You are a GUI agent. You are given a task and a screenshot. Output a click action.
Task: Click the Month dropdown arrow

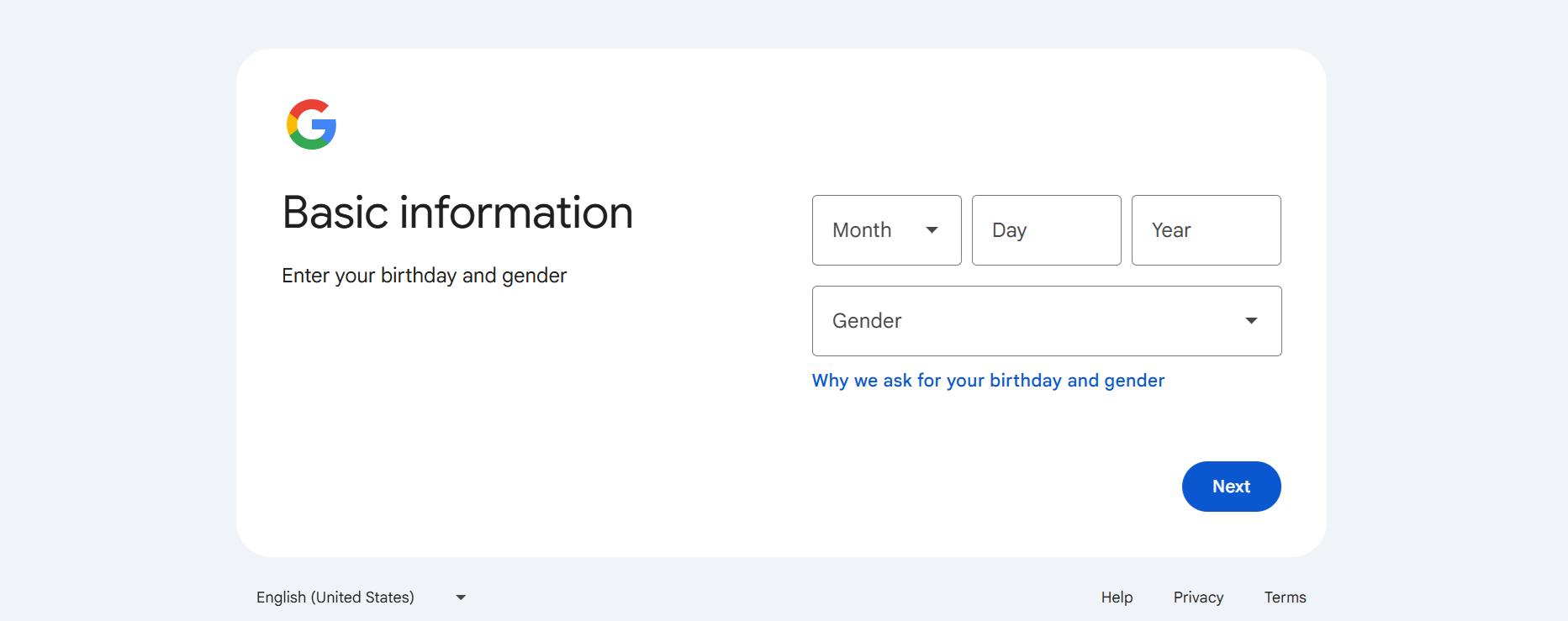(933, 229)
